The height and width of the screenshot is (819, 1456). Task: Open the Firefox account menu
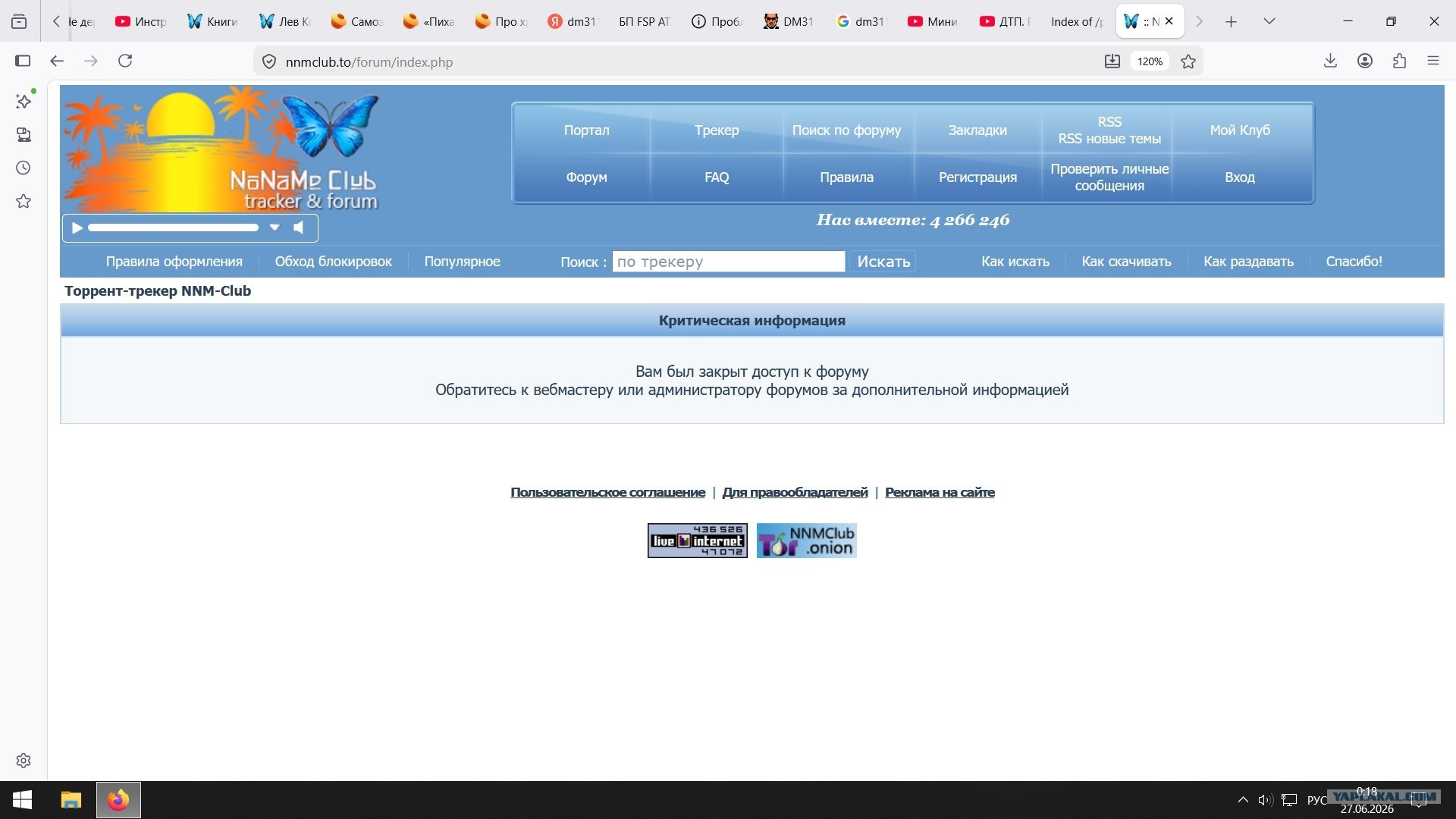point(1365,61)
